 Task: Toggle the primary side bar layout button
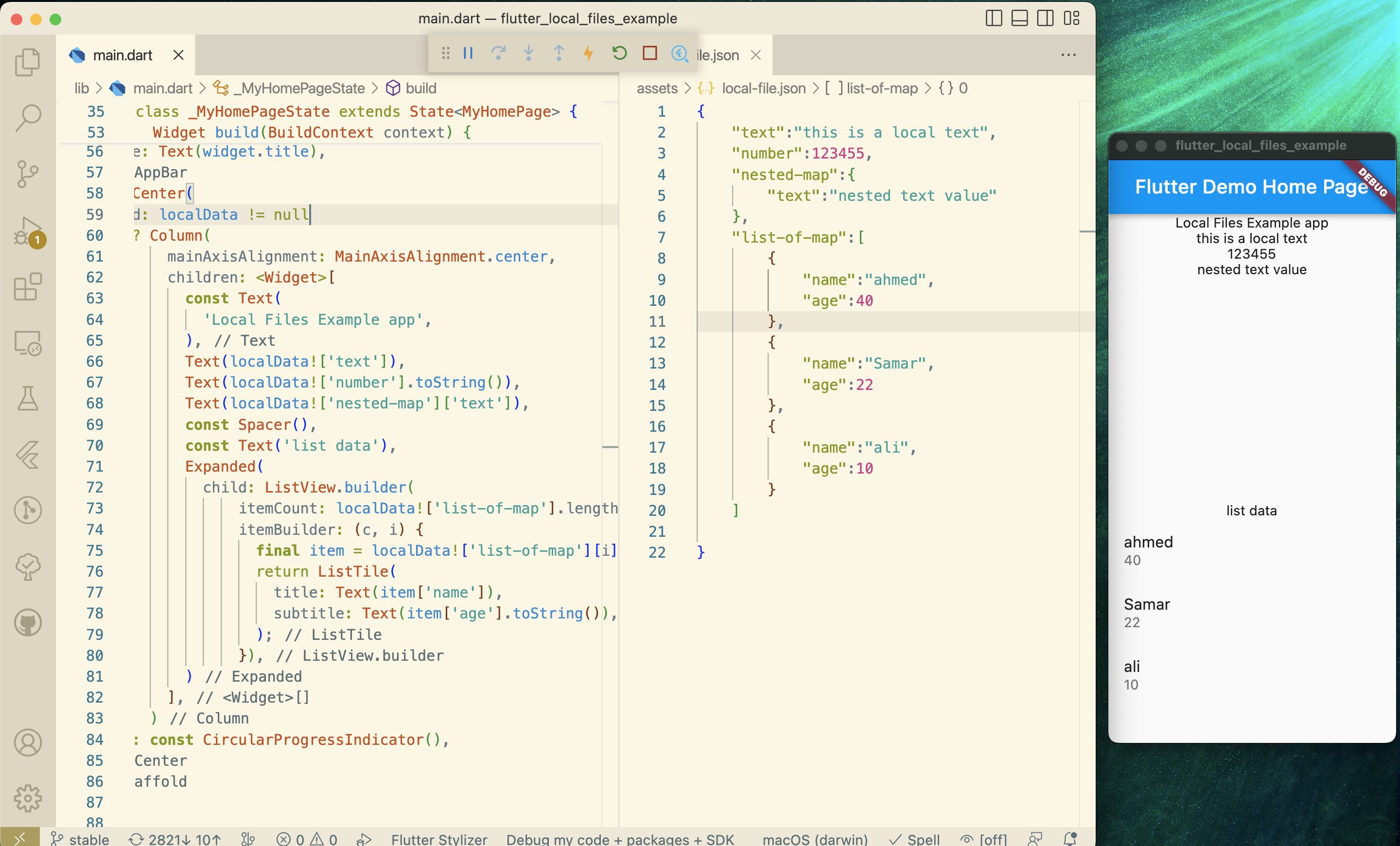point(993,18)
